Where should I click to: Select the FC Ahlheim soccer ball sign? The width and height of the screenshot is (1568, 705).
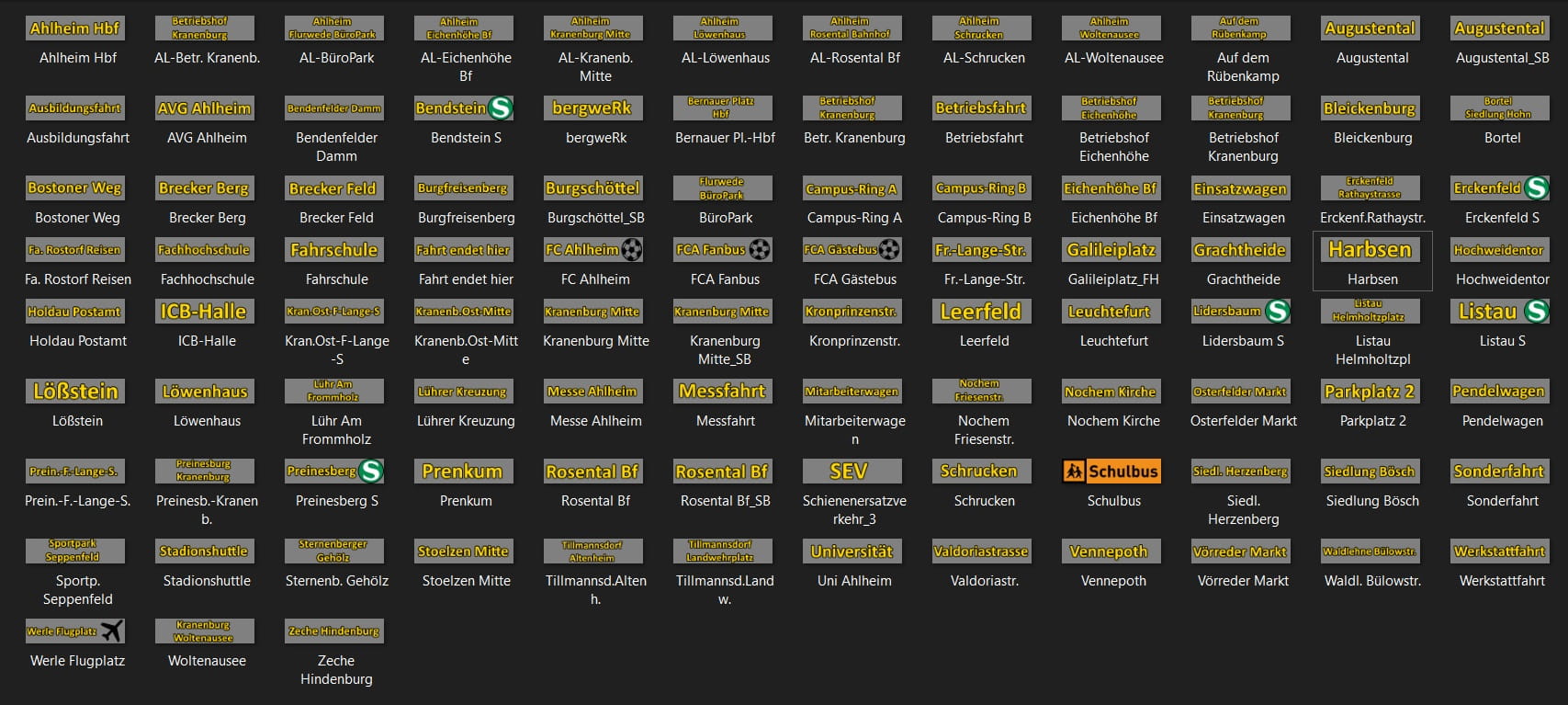[x=592, y=250]
